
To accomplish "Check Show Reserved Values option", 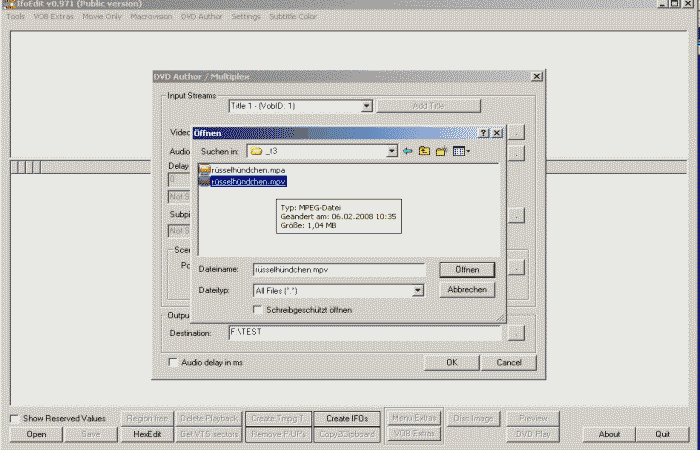I will coord(14,418).
